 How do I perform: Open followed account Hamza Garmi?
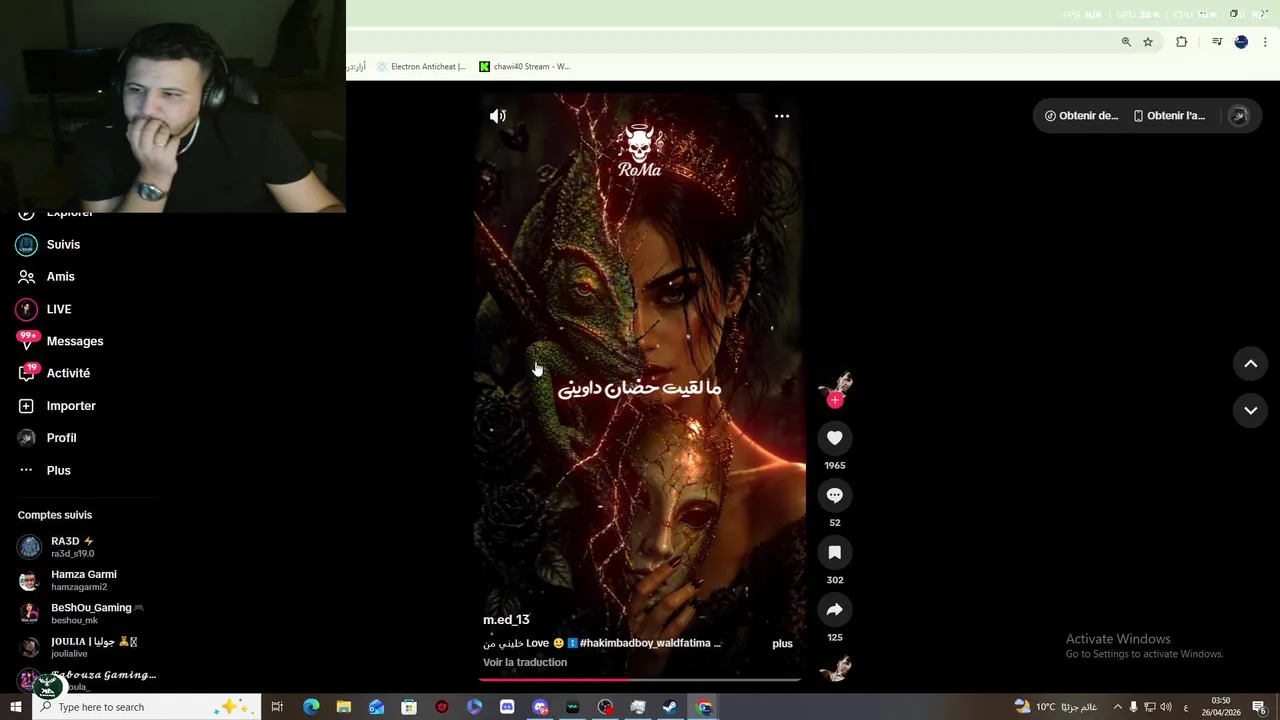83,580
